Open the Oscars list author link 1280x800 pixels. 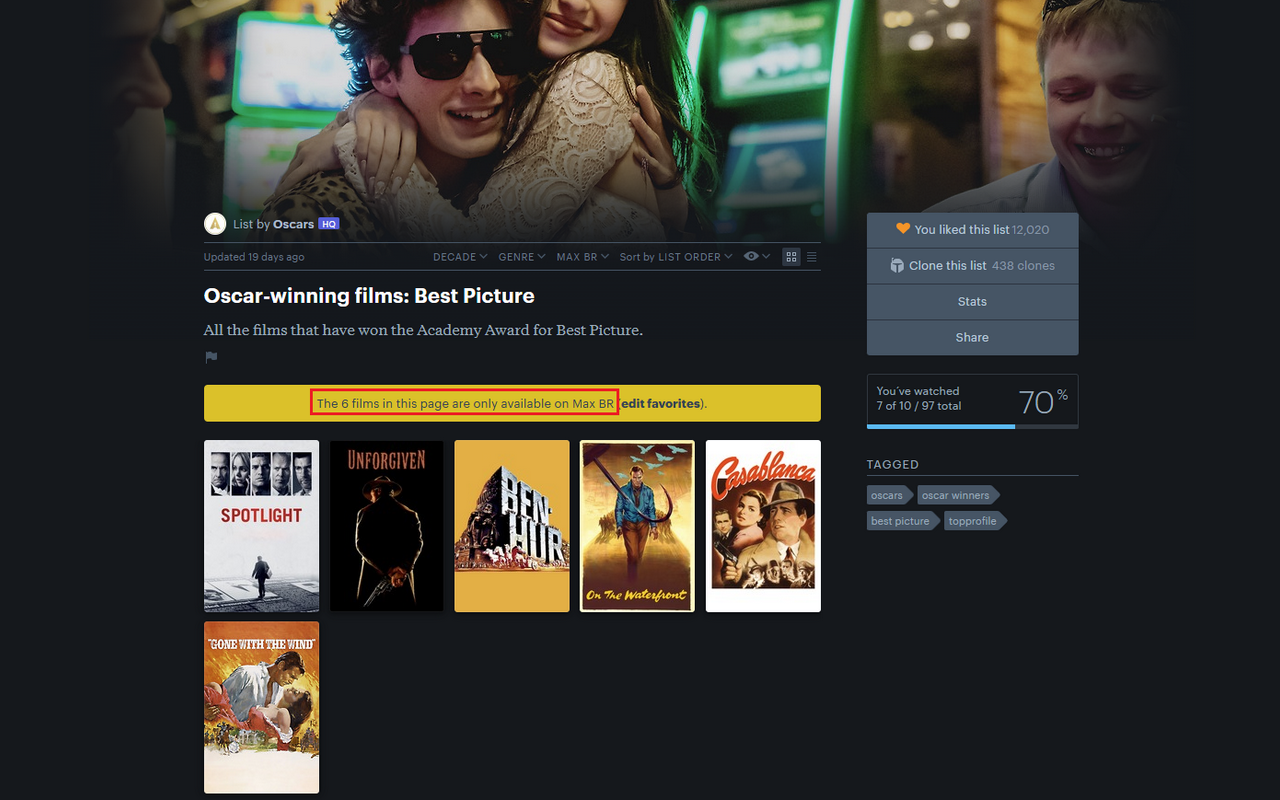[293, 224]
